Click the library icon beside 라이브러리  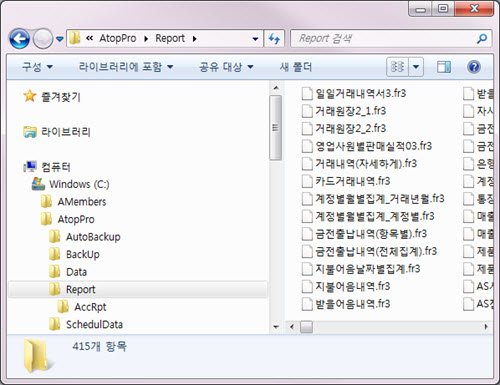30,132
